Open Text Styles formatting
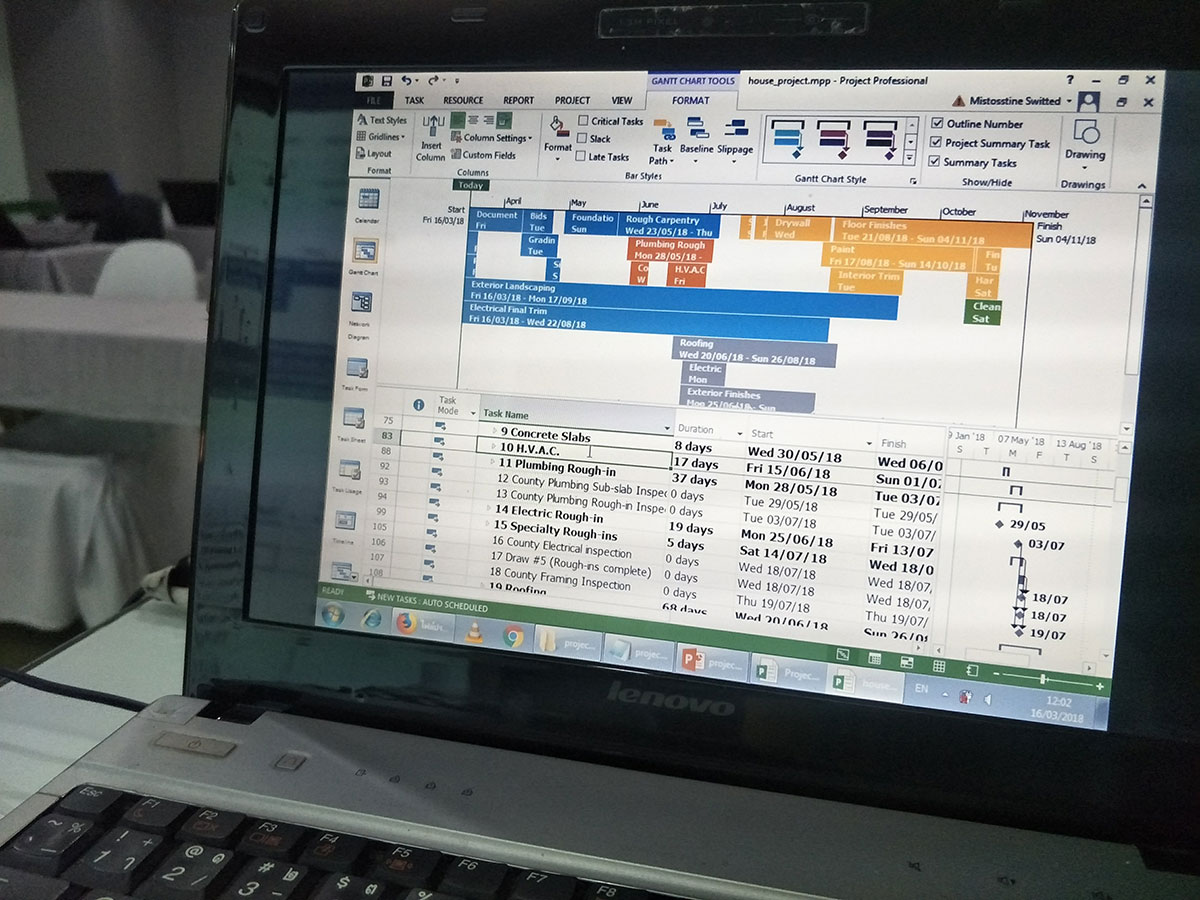 [381, 120]
